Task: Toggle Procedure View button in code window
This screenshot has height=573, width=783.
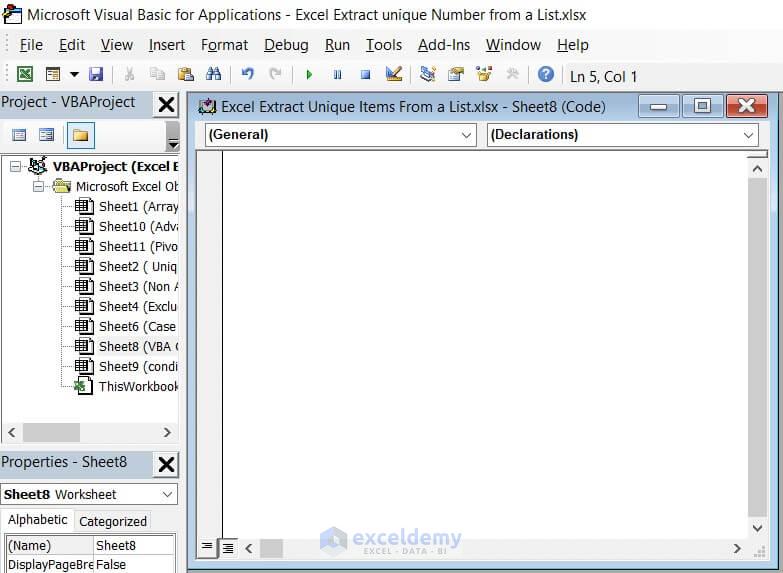Action: [207, 547]
